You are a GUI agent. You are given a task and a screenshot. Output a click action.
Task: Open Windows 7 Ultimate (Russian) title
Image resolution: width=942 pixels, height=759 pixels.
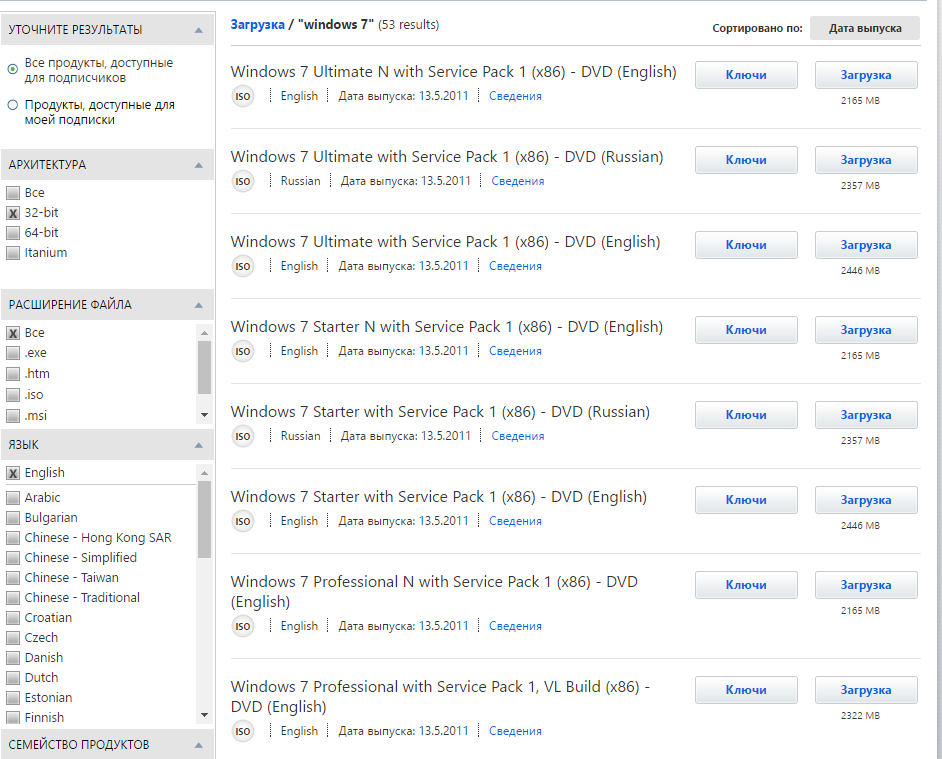tap(447, 157)
